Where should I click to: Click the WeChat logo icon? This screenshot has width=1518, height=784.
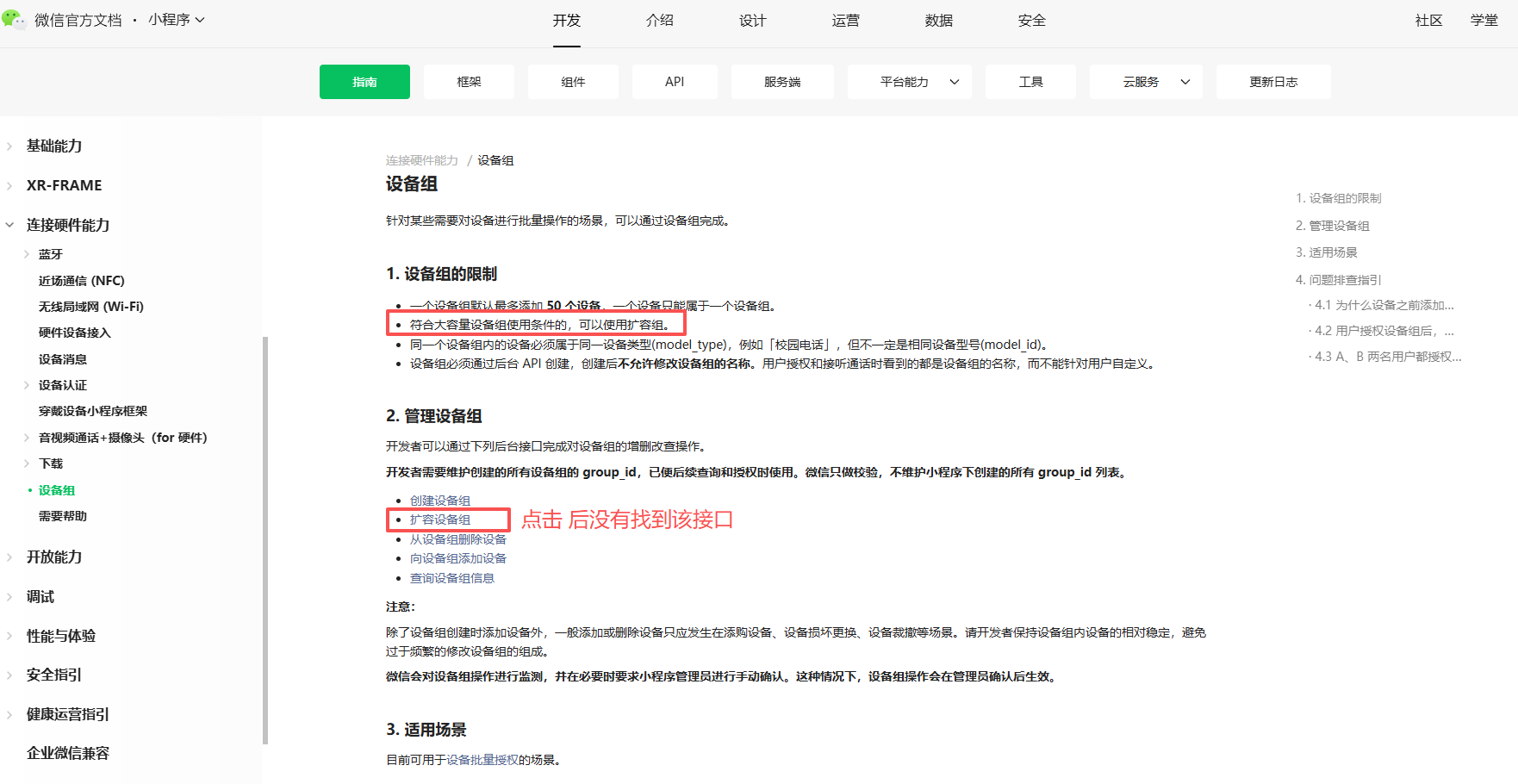(x=13, y=20)
